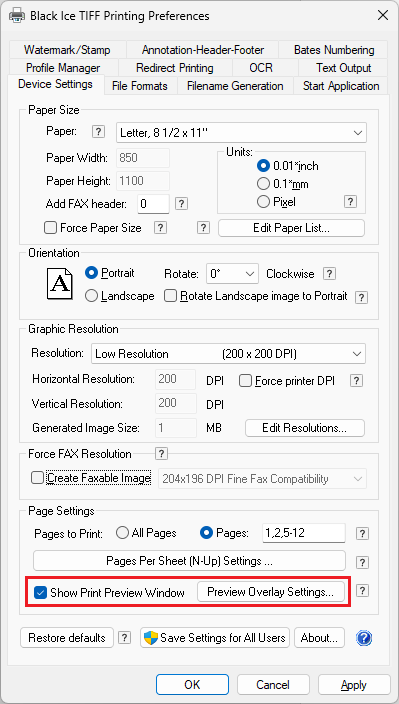This screenshot has width=399, height=704.
Task: Click Restore defaults button
Action: (x=67, y=638)
